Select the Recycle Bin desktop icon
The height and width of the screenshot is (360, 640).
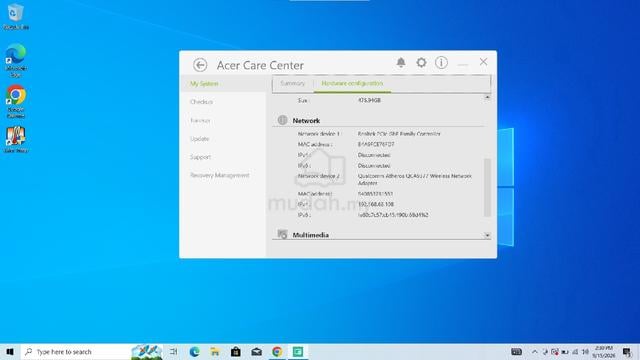tap(16, 17)
